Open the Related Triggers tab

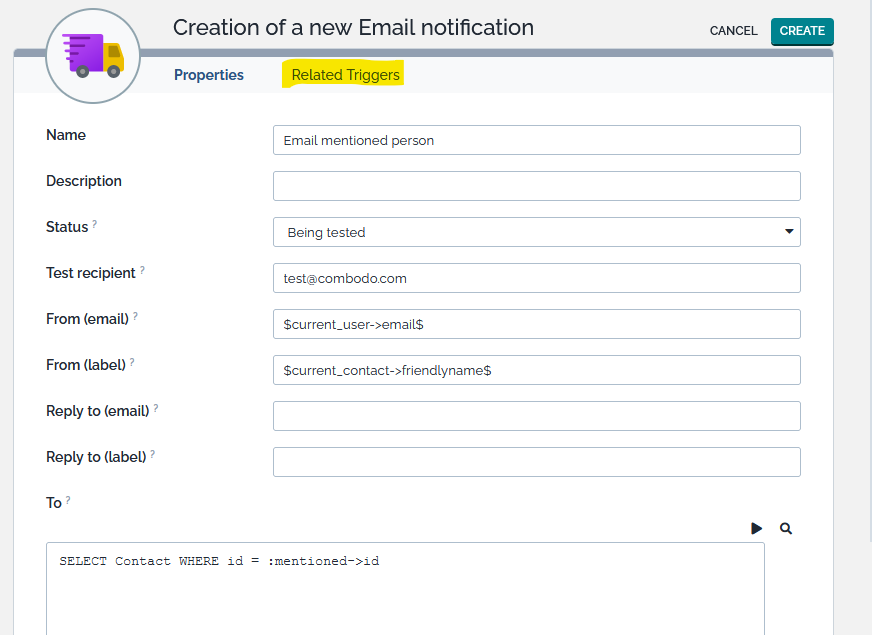point(345,75)
